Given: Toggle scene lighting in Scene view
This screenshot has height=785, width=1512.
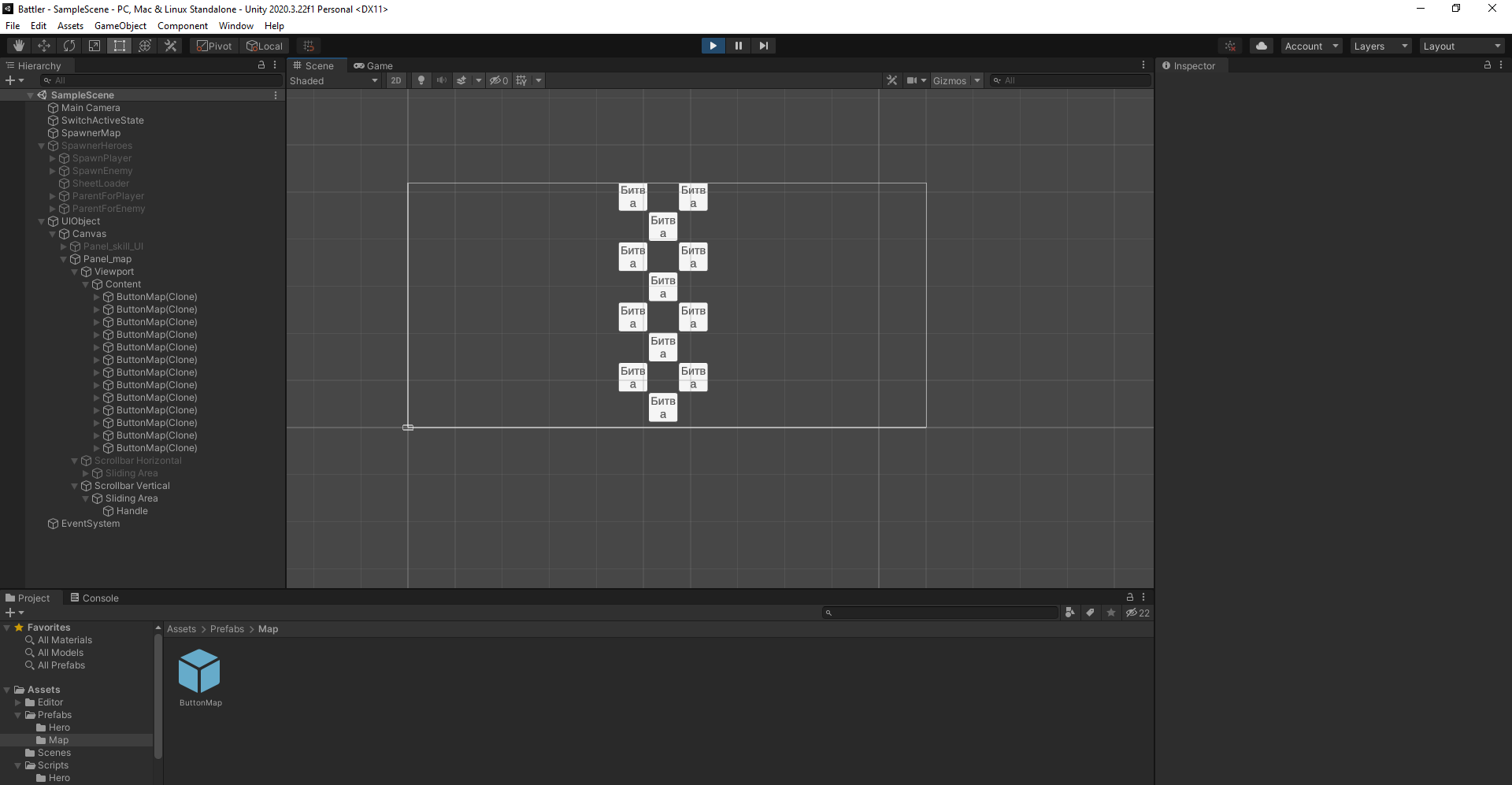Looking at the screenshot, I should coord(421,80).
